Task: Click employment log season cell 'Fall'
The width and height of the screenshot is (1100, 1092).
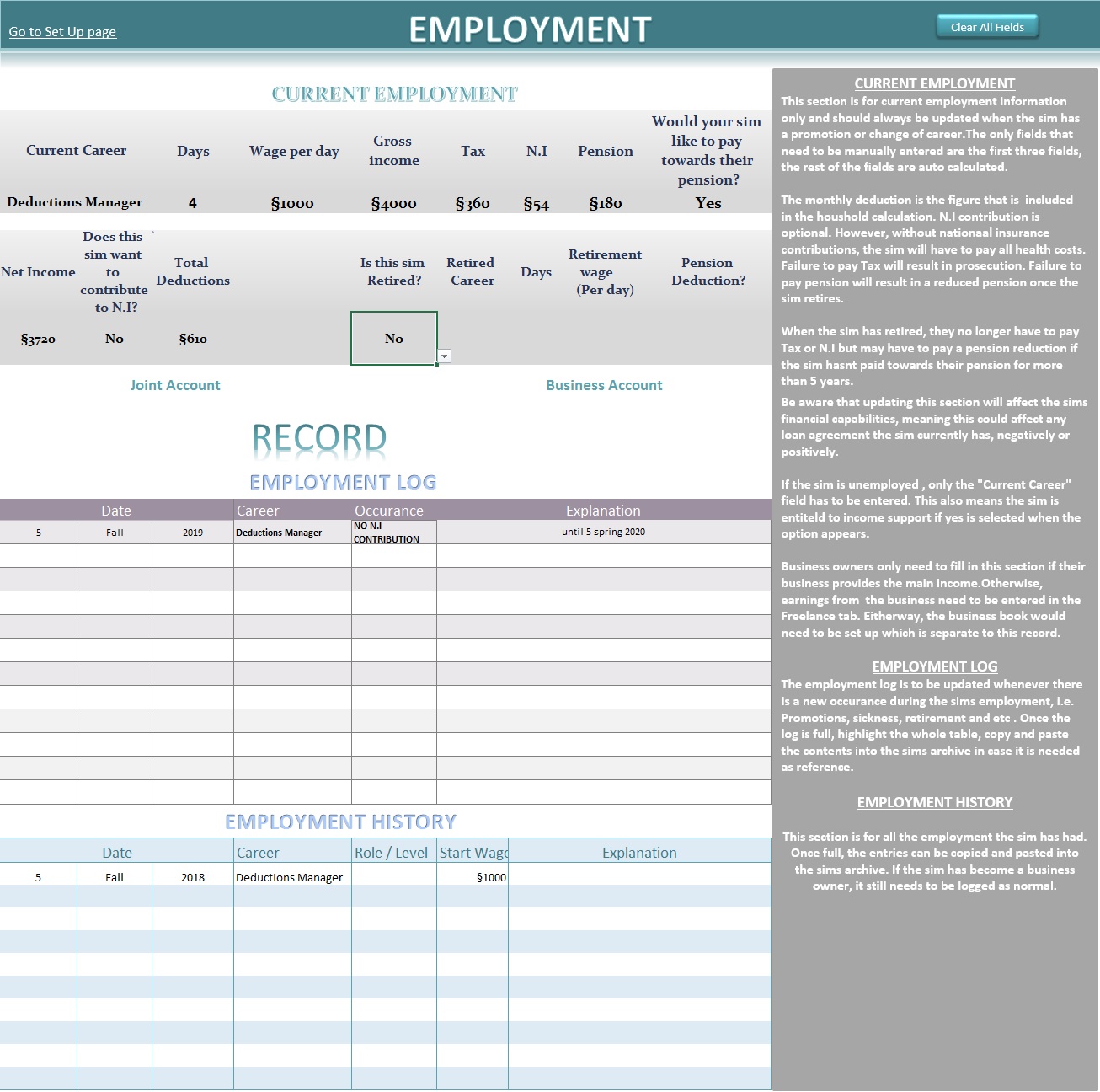Action: tap(115, 533)
